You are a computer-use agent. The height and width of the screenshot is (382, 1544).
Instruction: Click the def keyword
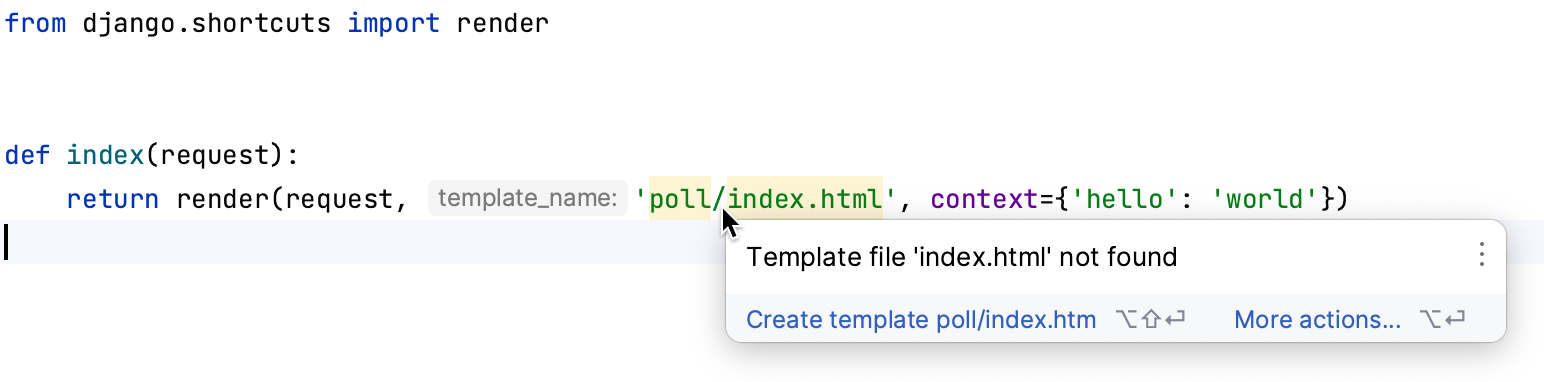pyautogui.click(x=27, y=155)
